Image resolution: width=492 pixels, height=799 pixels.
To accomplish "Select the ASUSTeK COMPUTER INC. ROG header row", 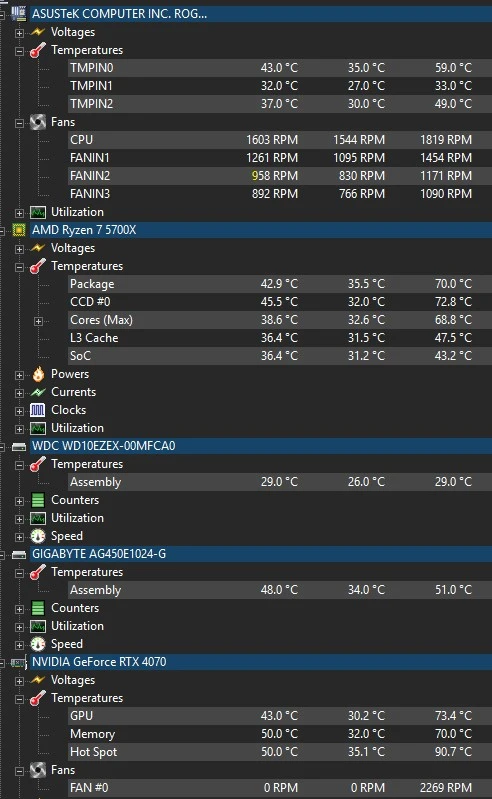I will pos(261,14).
